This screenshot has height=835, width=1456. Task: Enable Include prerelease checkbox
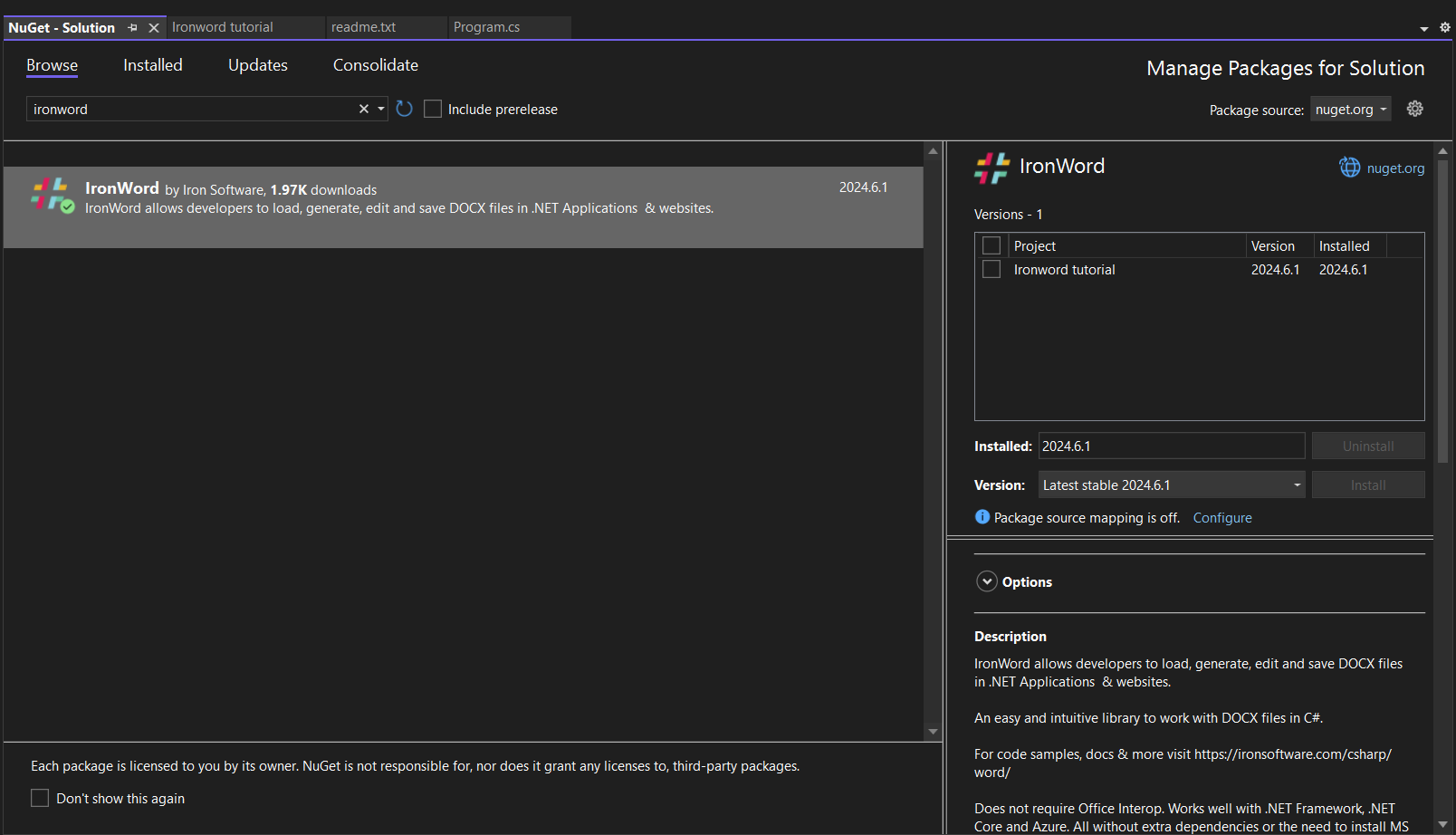(x=433, y=109)
